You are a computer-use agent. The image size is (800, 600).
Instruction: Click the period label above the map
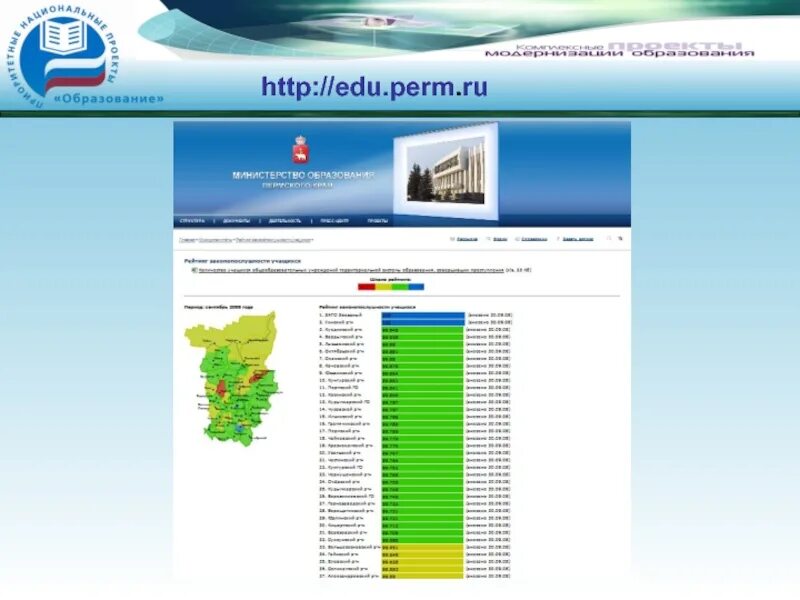(218, 307)
